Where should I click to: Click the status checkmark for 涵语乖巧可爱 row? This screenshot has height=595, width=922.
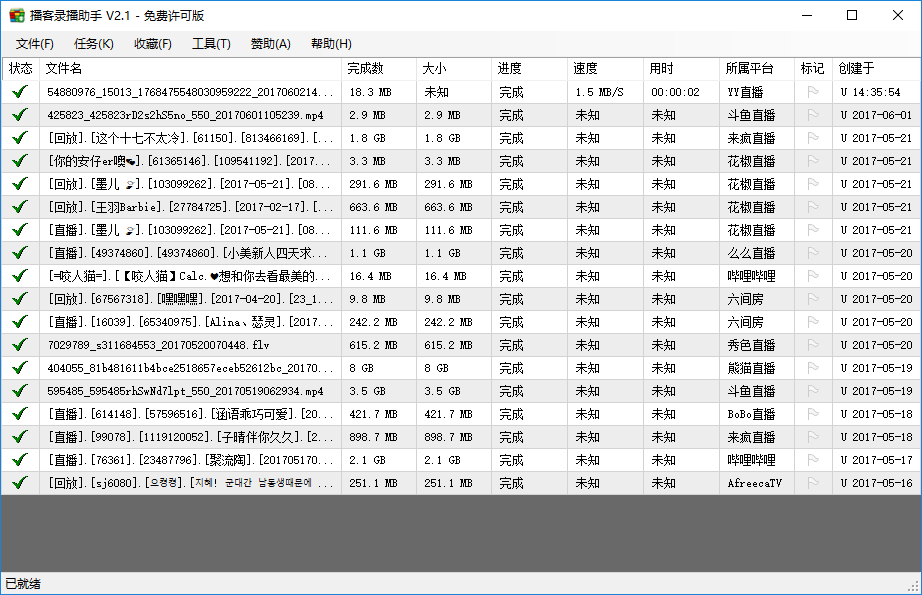point(20,414)
